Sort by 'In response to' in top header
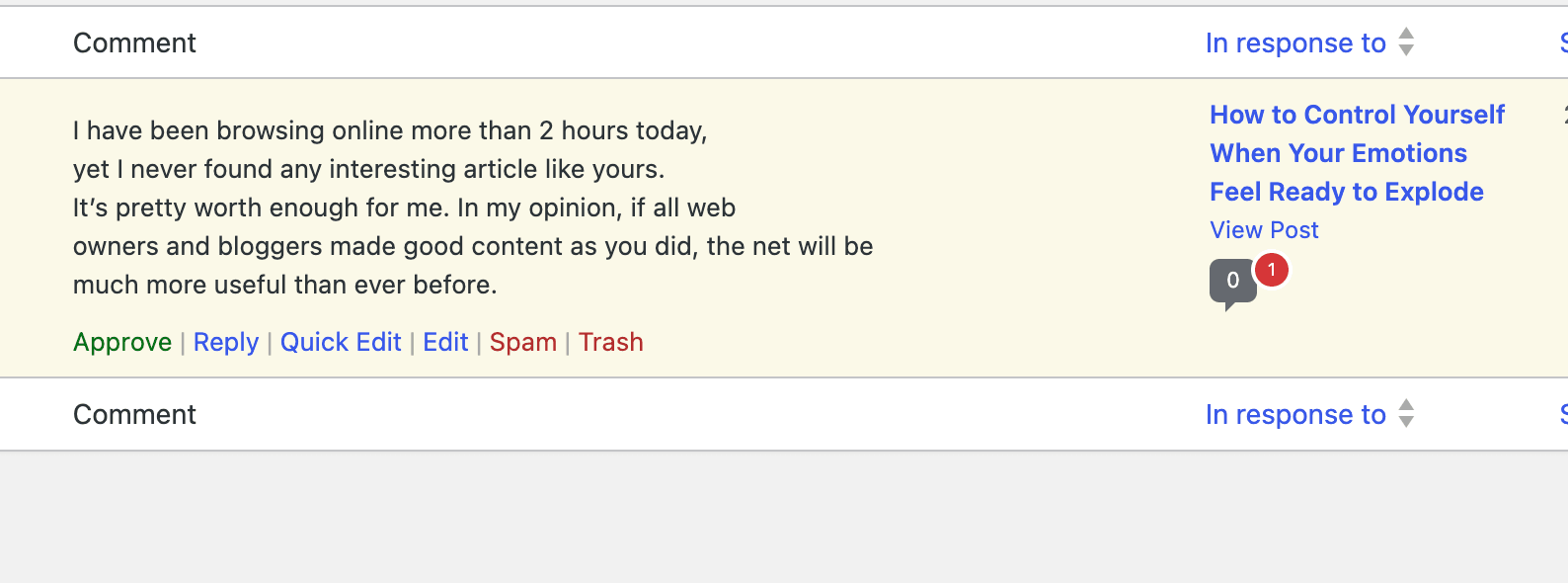The height and width of the screenshot is (583, 1568). pos(1295,43)
